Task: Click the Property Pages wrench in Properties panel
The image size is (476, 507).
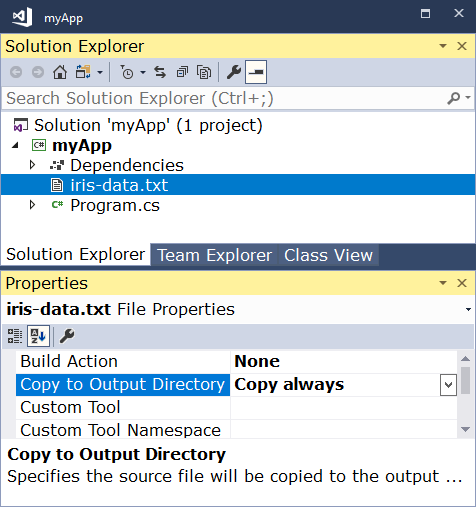Action: pyautogui.click(x=67, y=336)
